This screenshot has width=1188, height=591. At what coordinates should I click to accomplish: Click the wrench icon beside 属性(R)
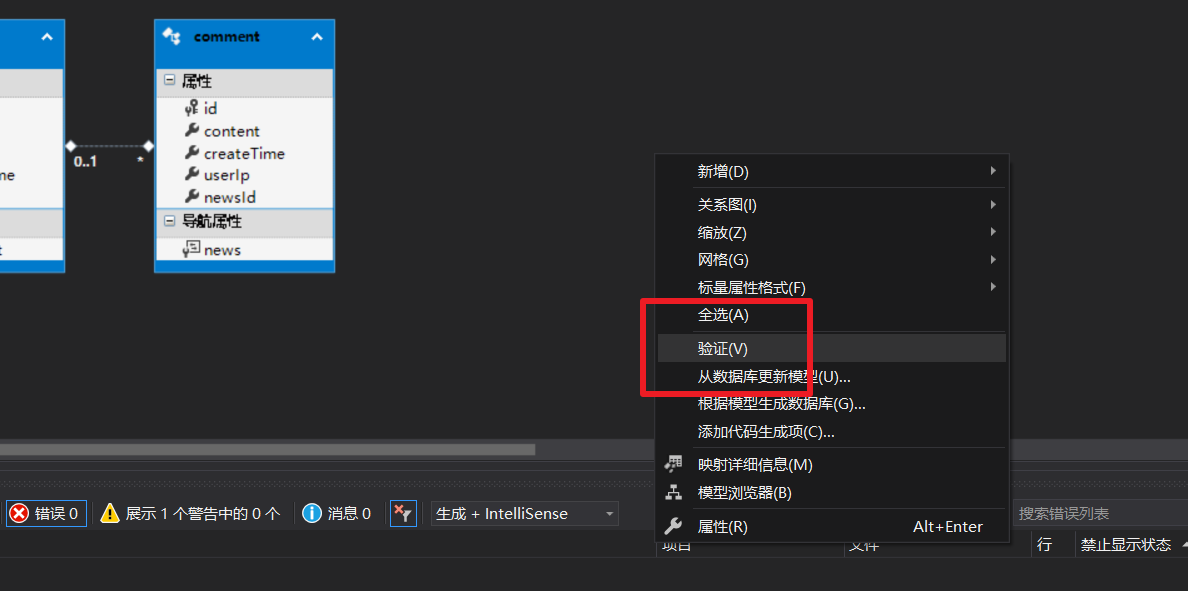coord(675,526)
